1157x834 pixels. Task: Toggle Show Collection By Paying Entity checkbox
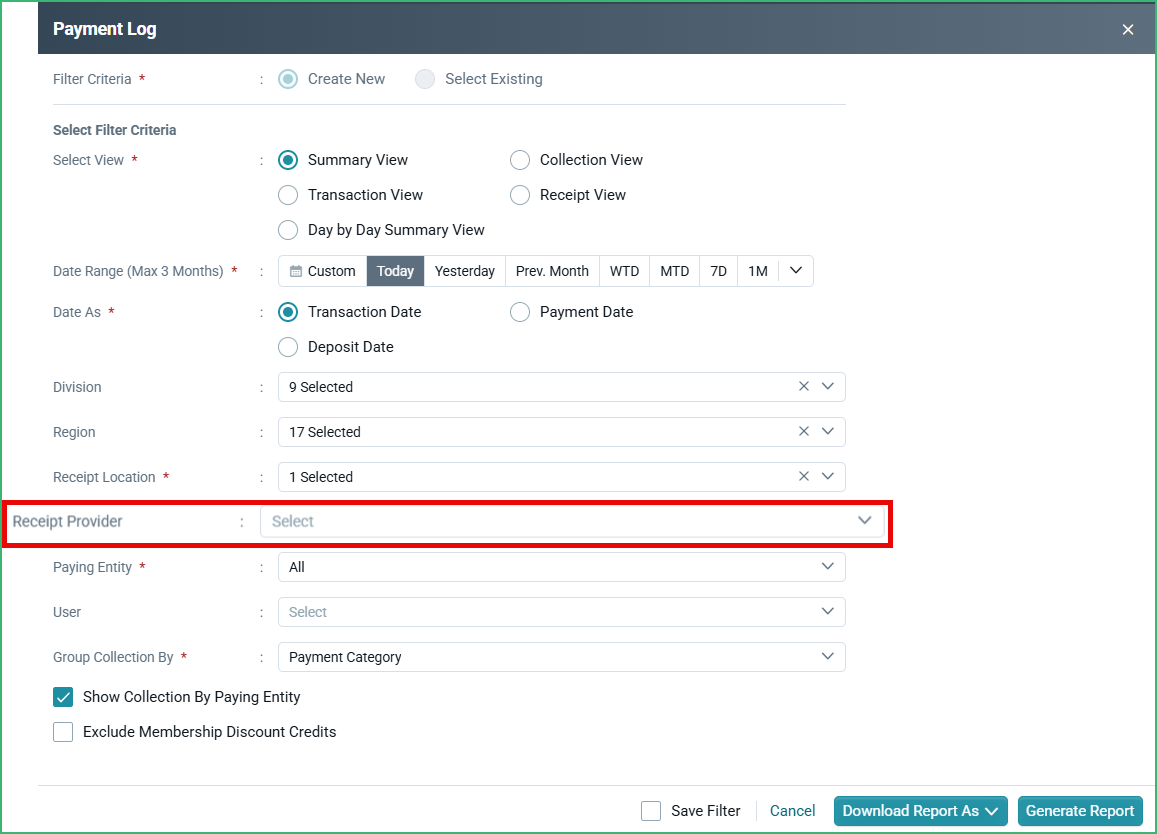coord(63,697)
